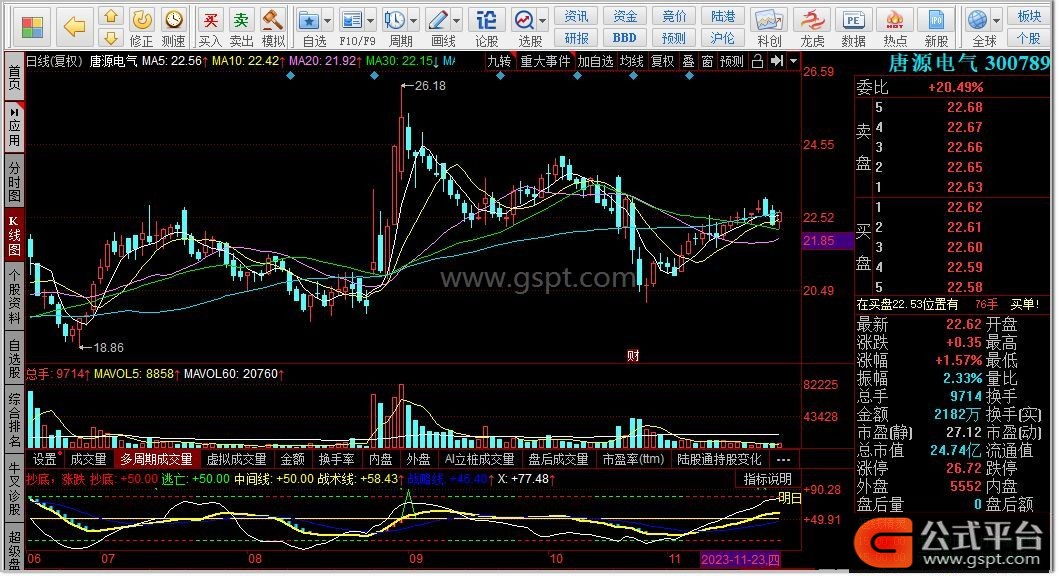This screenshot has width=1059, height=576.
Task: Open the 沪伦 button
Action: [x=723, y=38]
